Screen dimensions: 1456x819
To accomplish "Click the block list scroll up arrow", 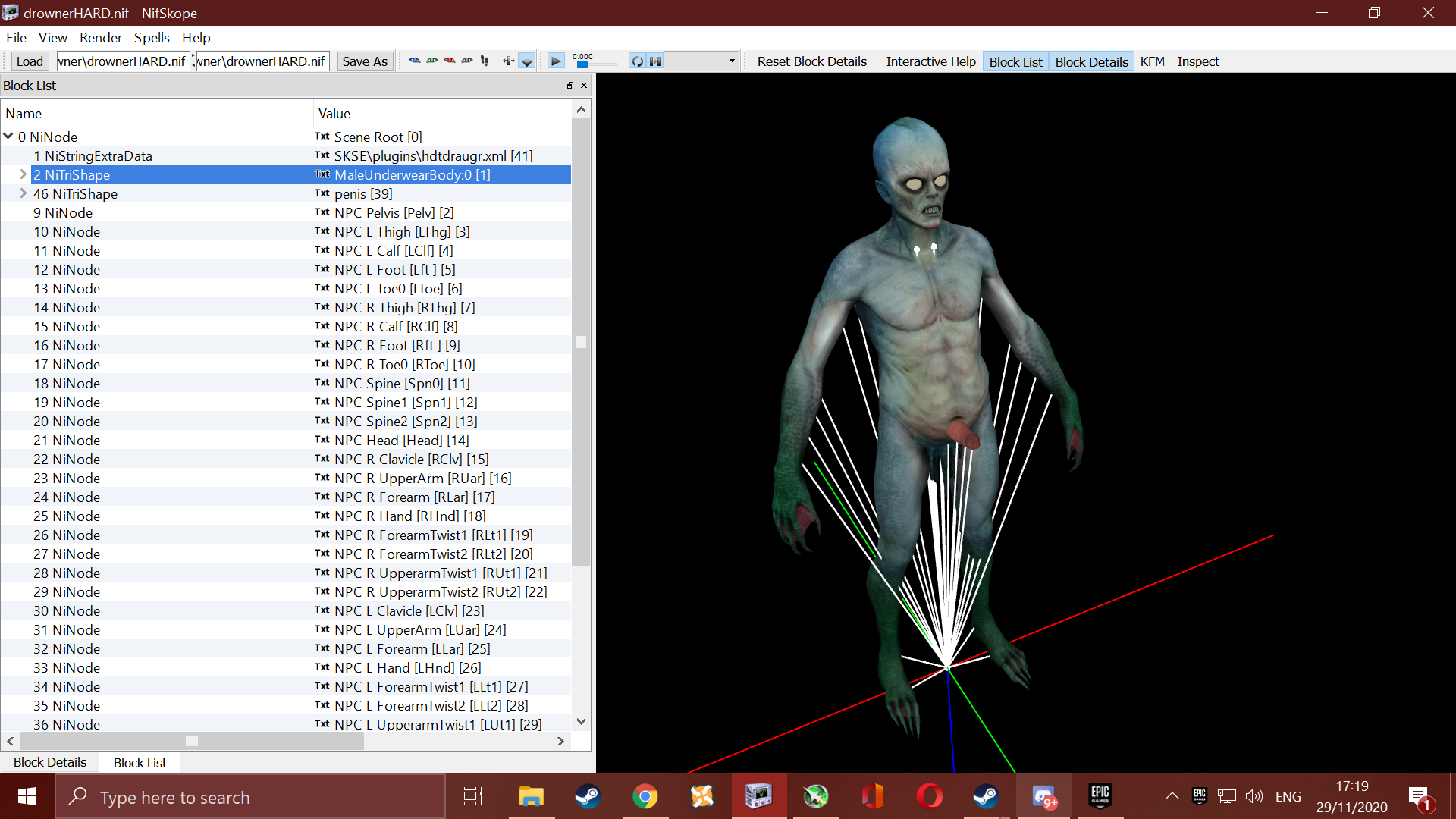I will pos(581,110).
